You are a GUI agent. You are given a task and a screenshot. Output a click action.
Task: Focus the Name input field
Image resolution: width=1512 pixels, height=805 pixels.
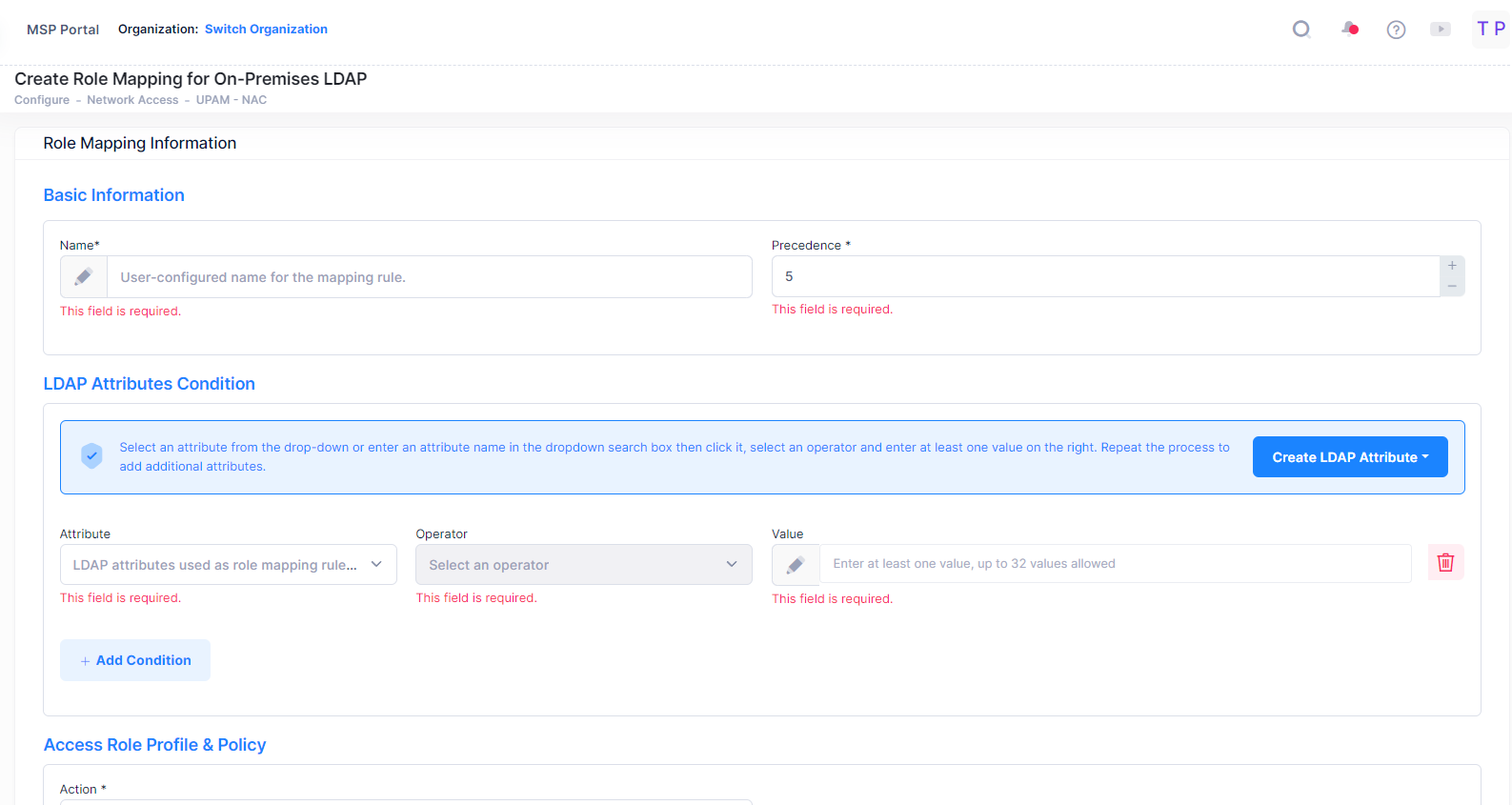click(429, 277)
